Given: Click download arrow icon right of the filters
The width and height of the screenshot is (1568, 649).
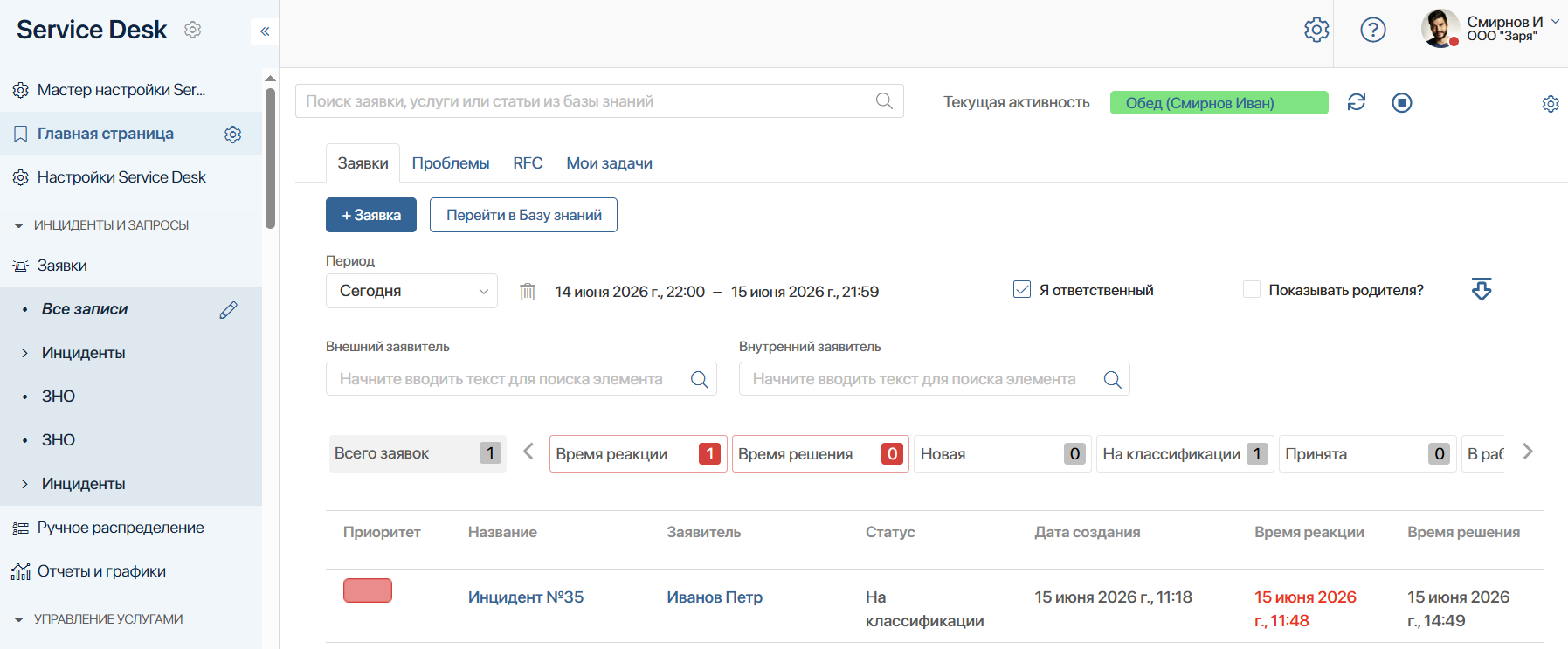Looking at the screenshot, I should (1482, 289).
